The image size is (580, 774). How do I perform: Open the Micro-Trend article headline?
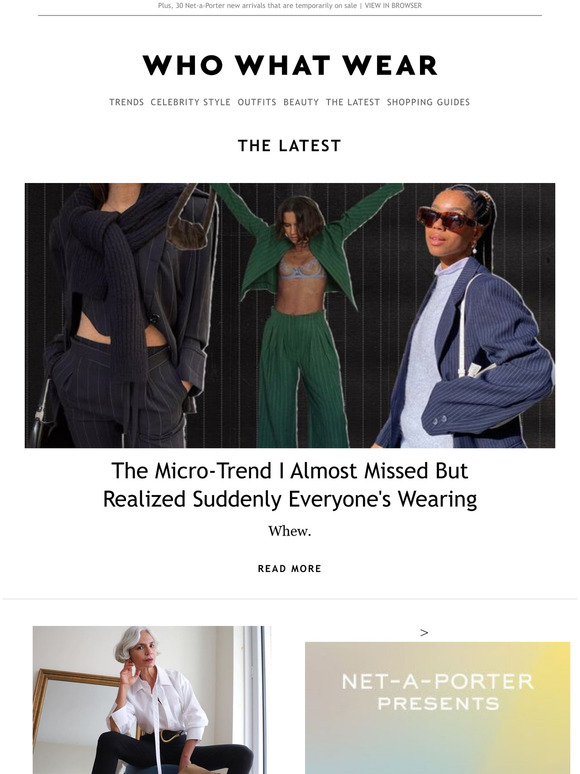pyautogui.click(x=290, y=485)
